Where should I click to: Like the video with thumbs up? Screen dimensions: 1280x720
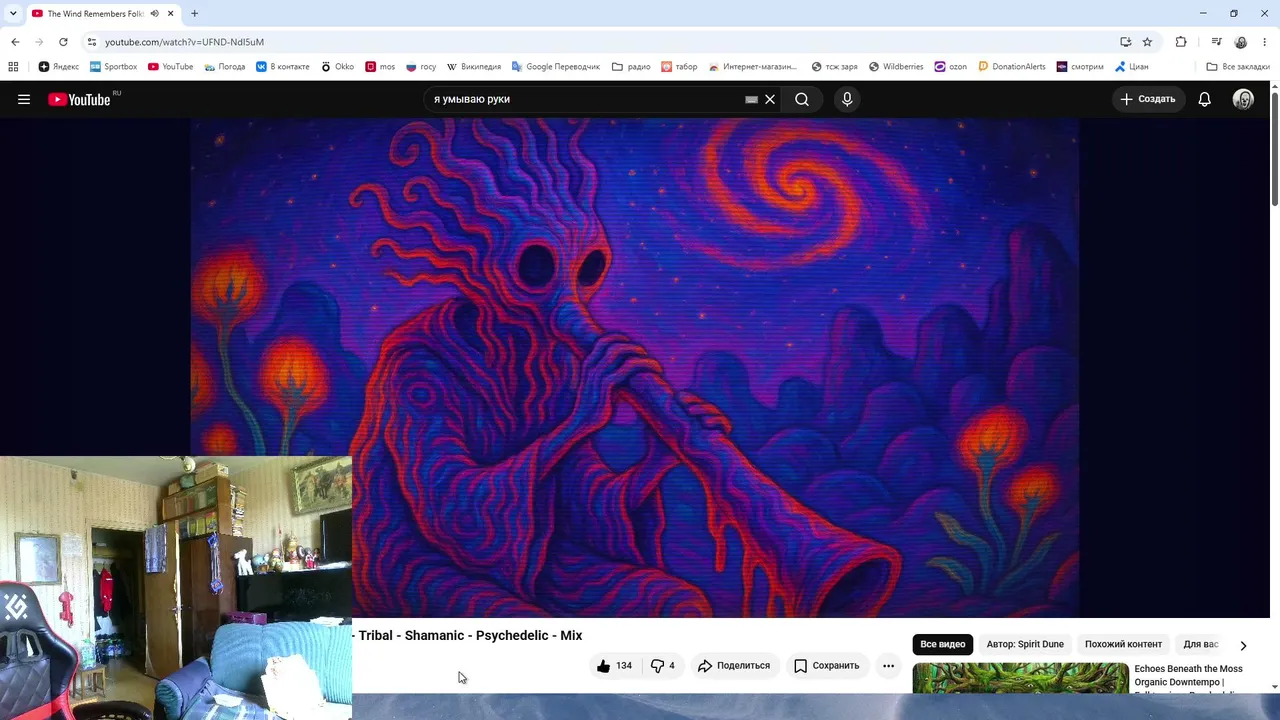(614, 665)
